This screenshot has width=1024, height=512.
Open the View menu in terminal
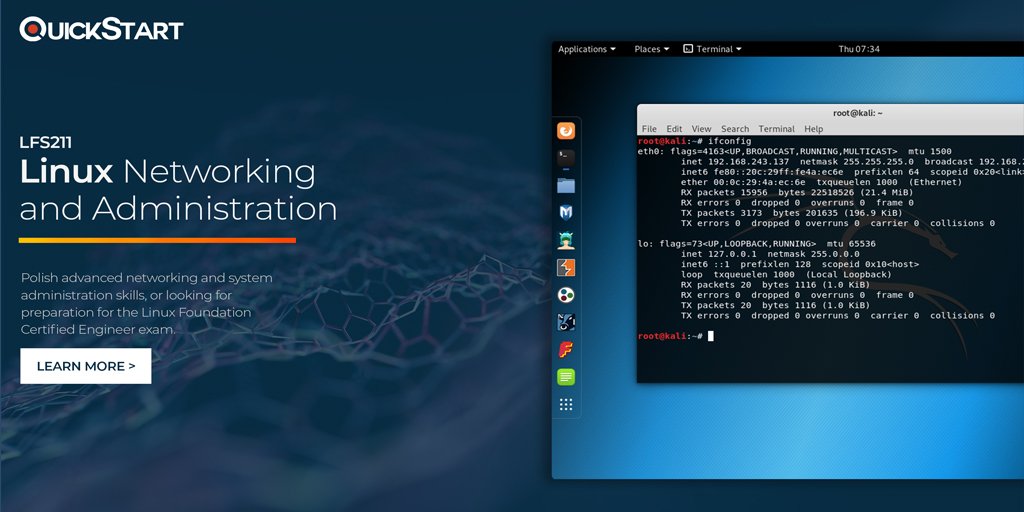tap(701, 129)
